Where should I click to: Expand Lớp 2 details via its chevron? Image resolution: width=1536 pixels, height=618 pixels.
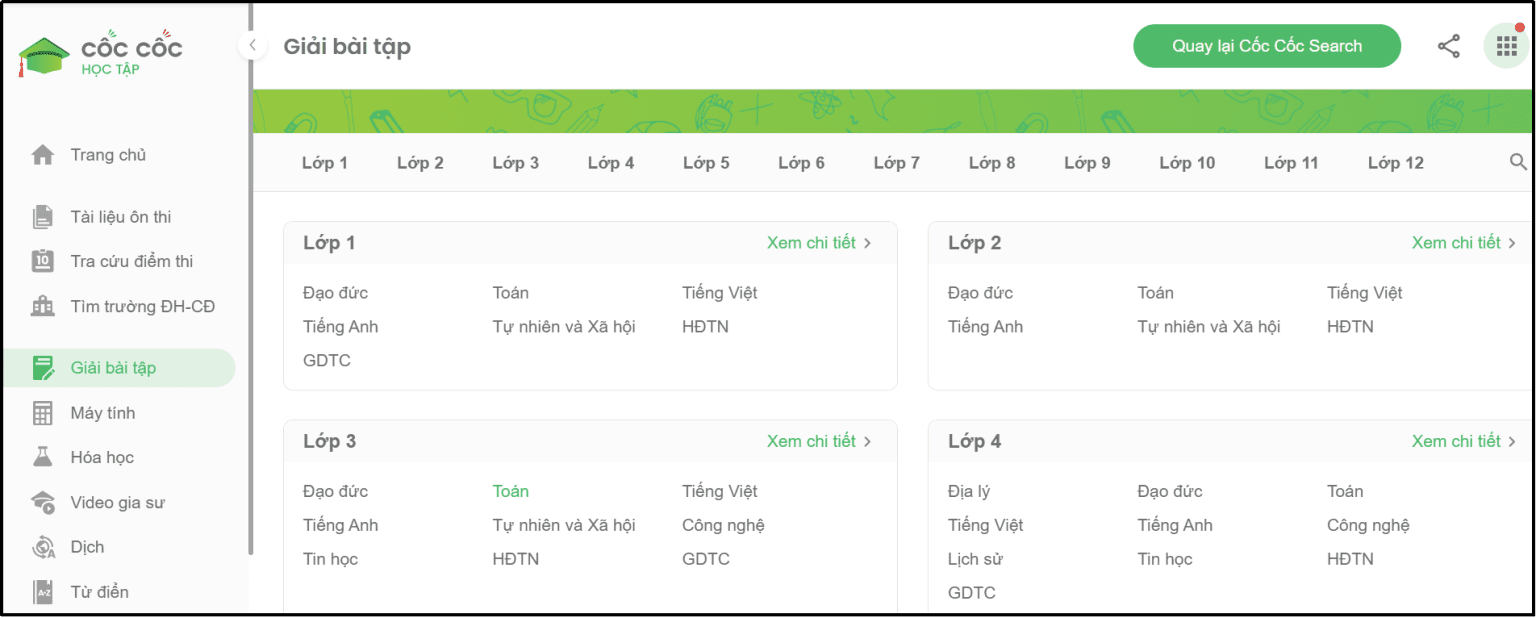point(1512,242)
